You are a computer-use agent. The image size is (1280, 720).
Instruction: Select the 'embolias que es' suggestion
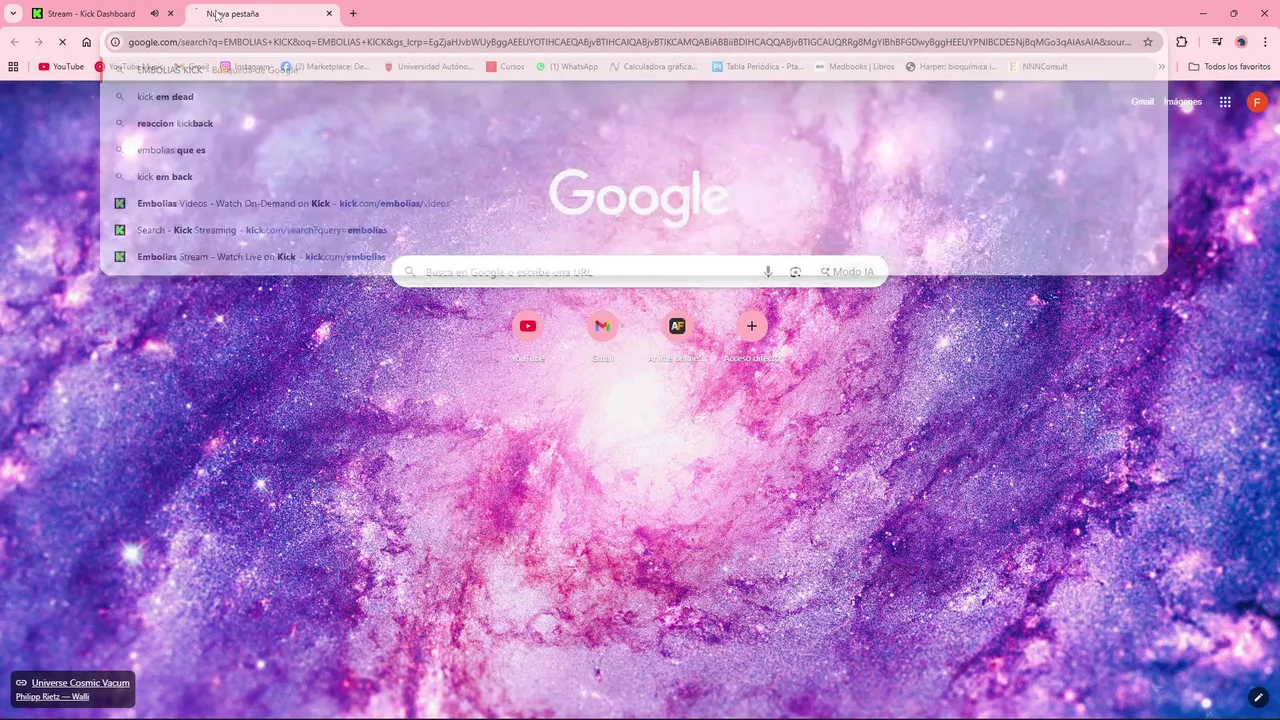pos(633,150)
